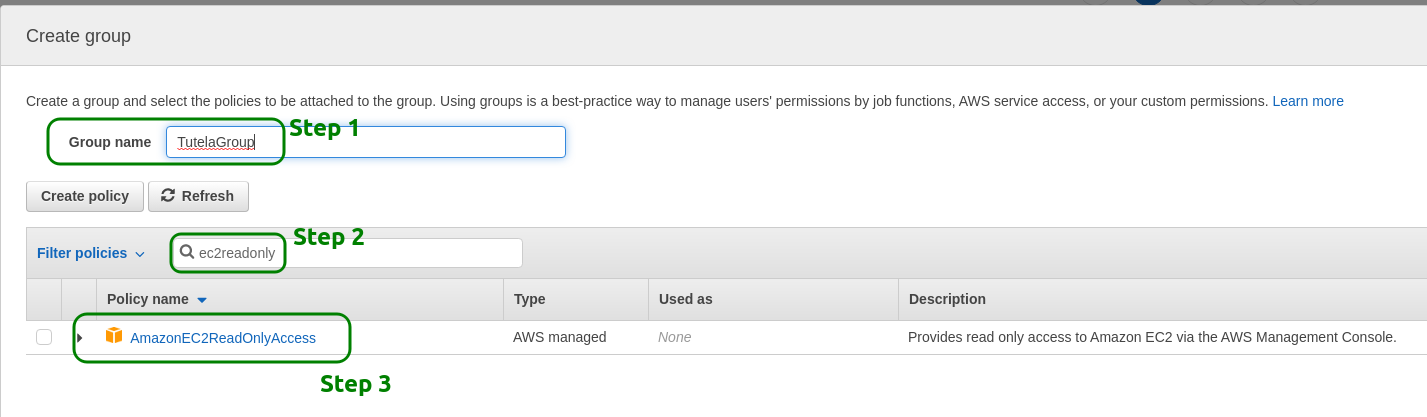The width and height of the screenshot is (1427, 417).
Task: Click the blue sort arrow beside Policy name
Action: [202, 300]
